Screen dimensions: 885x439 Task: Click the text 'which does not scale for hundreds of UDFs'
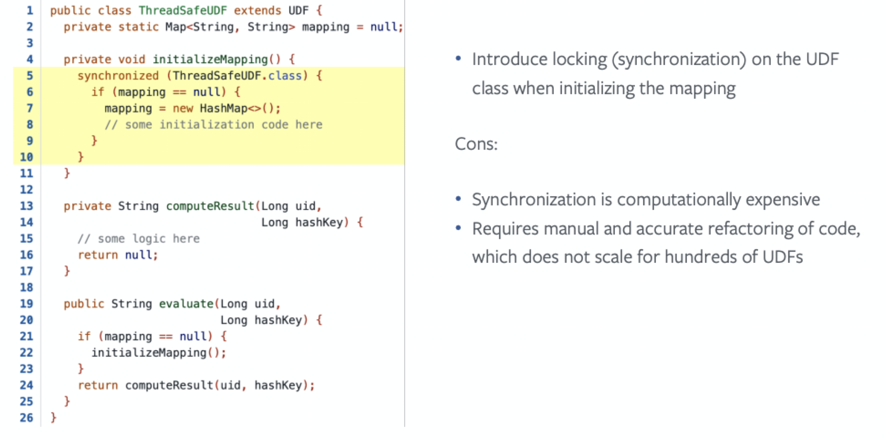(x=637, y=257)
